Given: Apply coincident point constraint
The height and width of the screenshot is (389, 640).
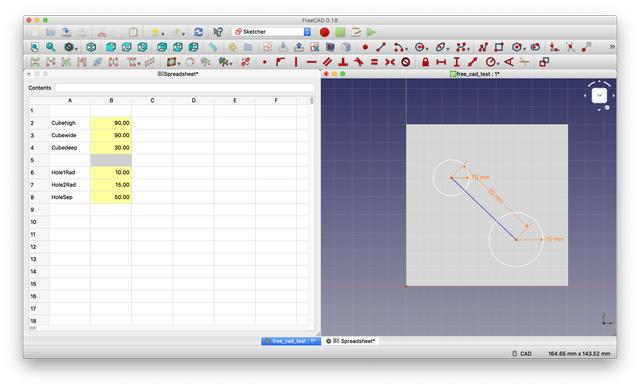Looking at the screenshot, I should coord(264,62).
